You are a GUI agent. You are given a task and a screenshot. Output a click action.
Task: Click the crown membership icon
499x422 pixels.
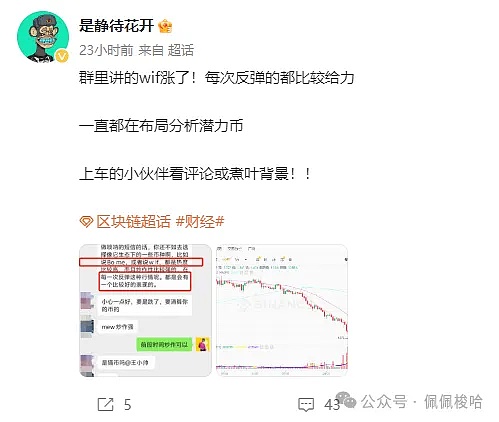click(165, 26)
